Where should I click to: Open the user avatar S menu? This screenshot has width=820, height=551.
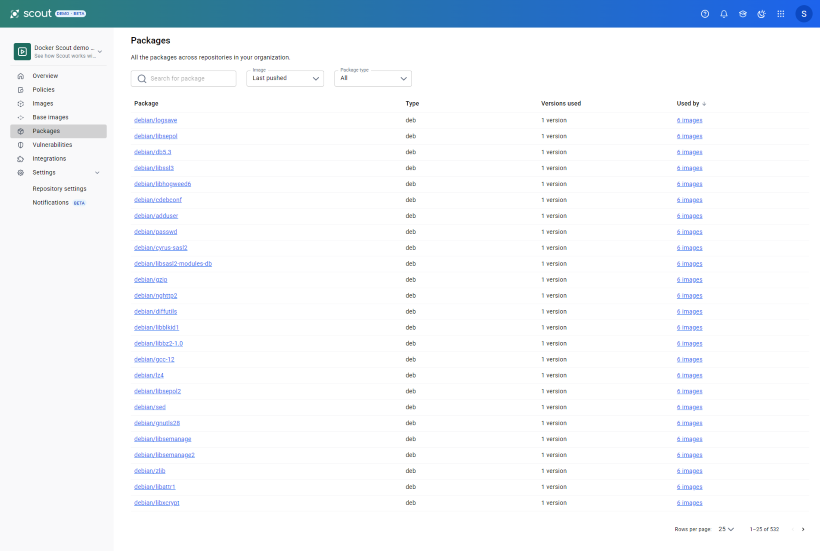pos(804,14)
